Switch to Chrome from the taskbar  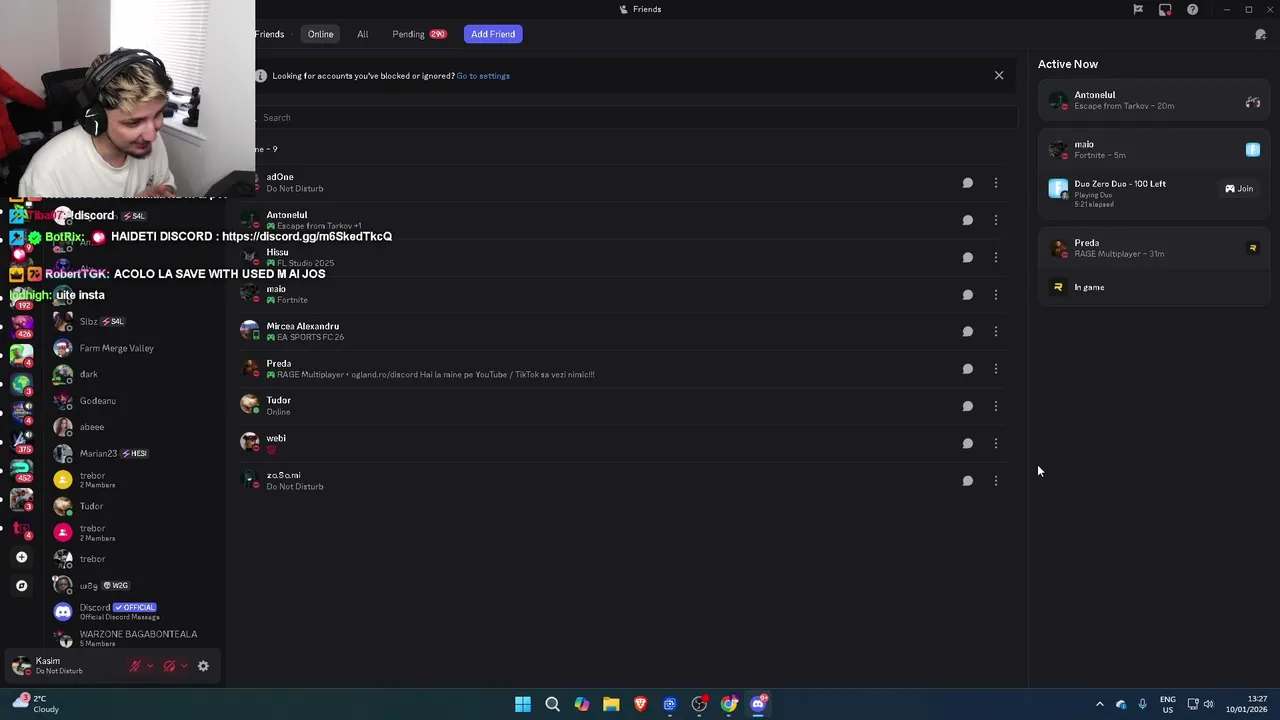(x=729, y=704)
